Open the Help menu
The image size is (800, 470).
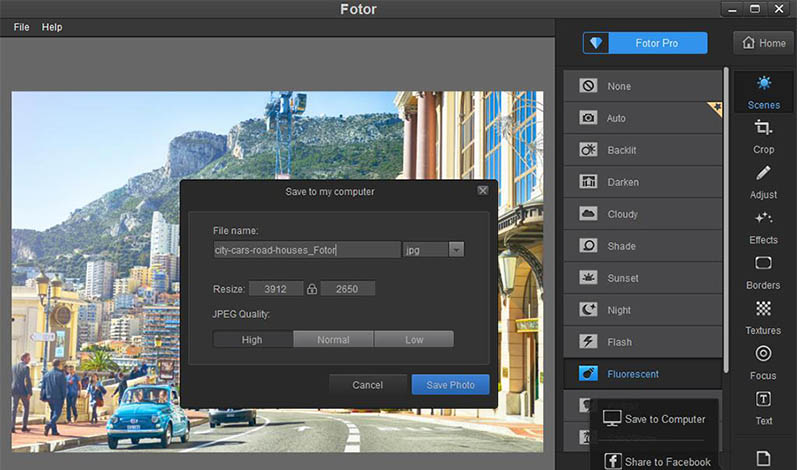pyautogui.click(x=52, y=27)
